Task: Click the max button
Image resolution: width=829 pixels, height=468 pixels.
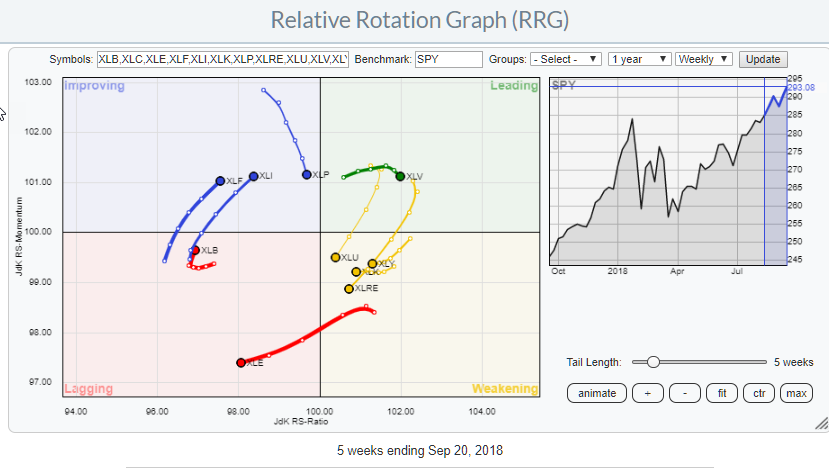Action: [x=796, y=393]
